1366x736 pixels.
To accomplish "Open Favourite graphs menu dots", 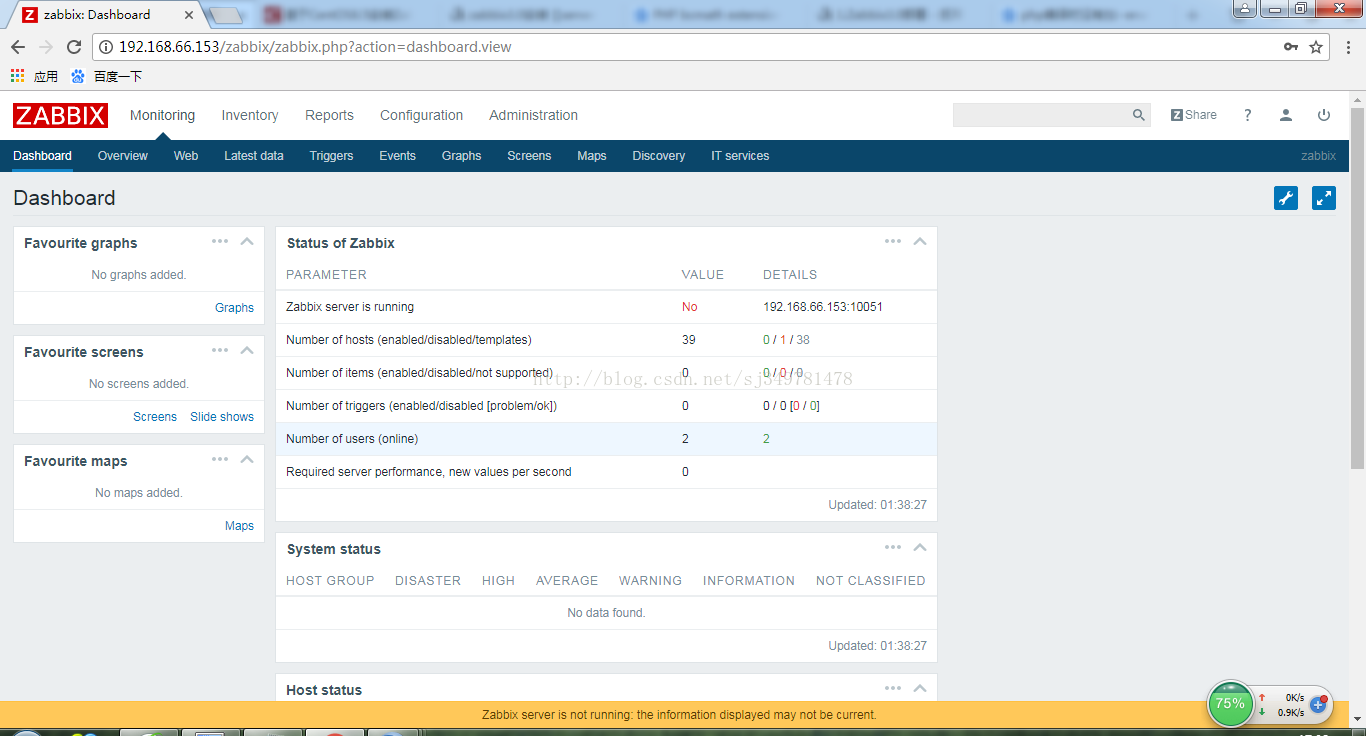I will pos(220,241).
